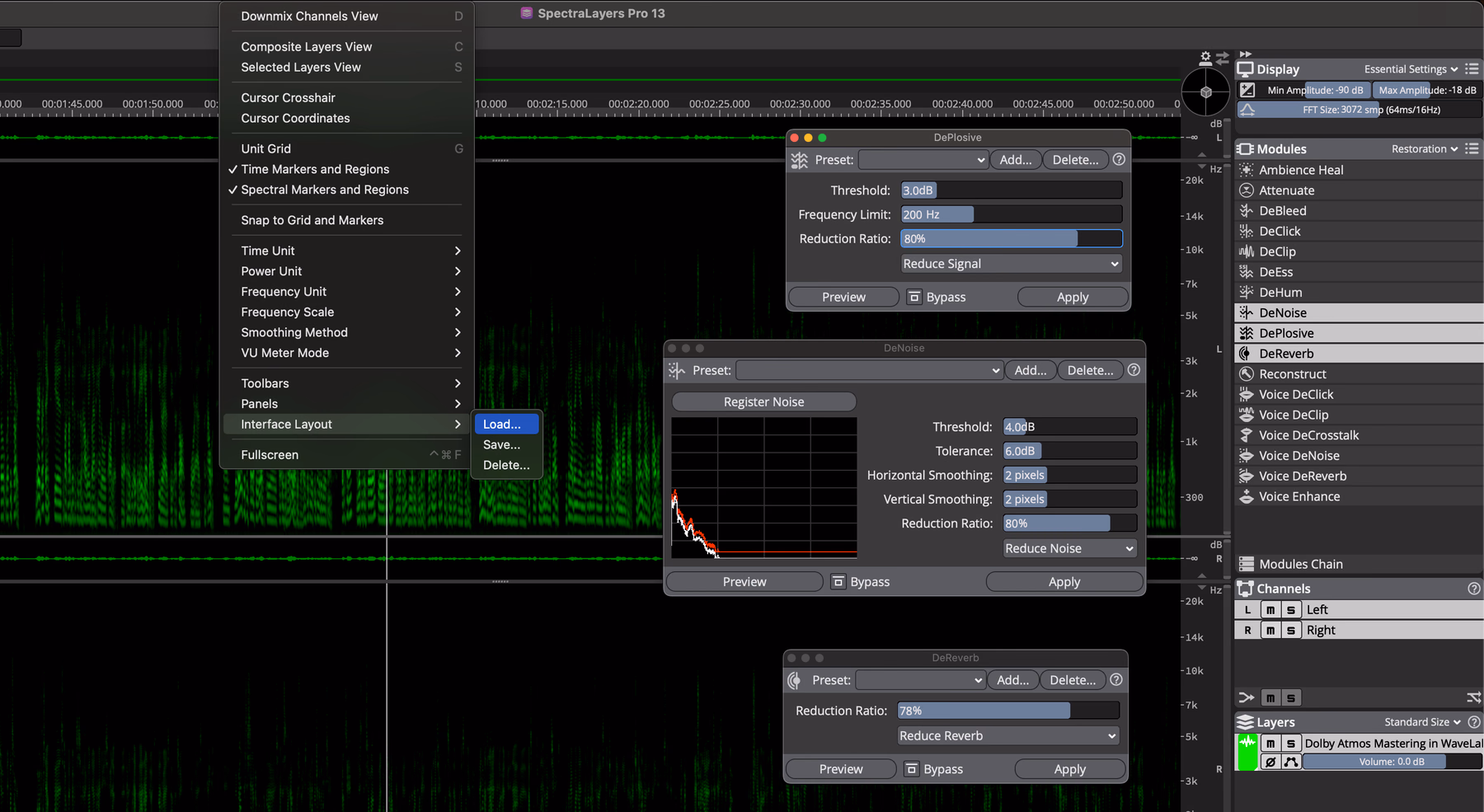
Task: Toggle Bypass in the DeReverb window
Action: pos(934,769)
